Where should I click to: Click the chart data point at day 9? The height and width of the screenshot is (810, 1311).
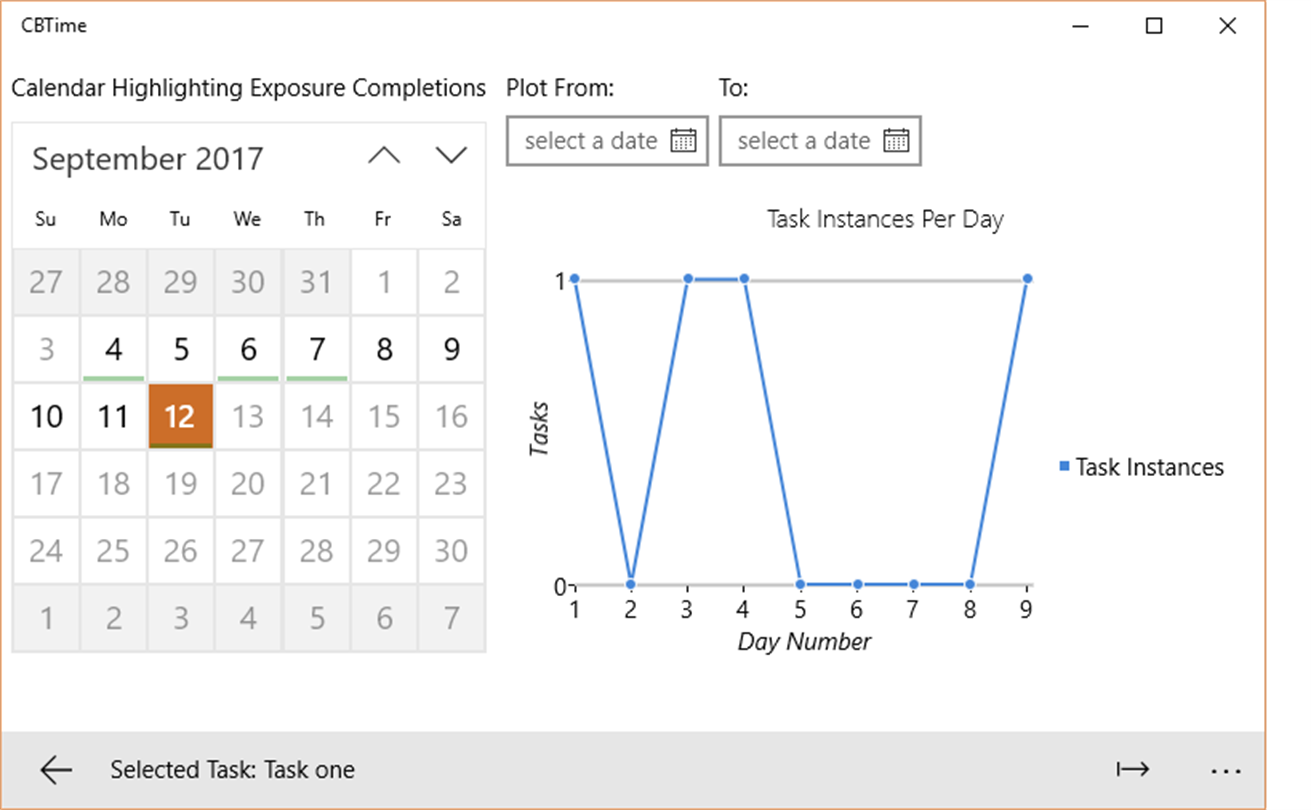pyautogui.click(x=1028, y=279)
